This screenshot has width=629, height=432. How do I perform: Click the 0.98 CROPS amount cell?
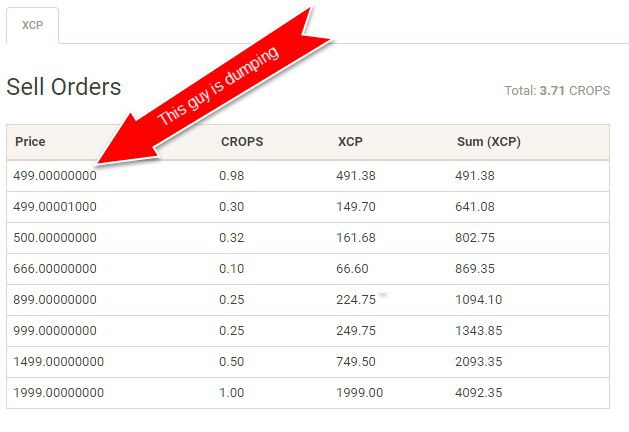(x=231, y=176)
